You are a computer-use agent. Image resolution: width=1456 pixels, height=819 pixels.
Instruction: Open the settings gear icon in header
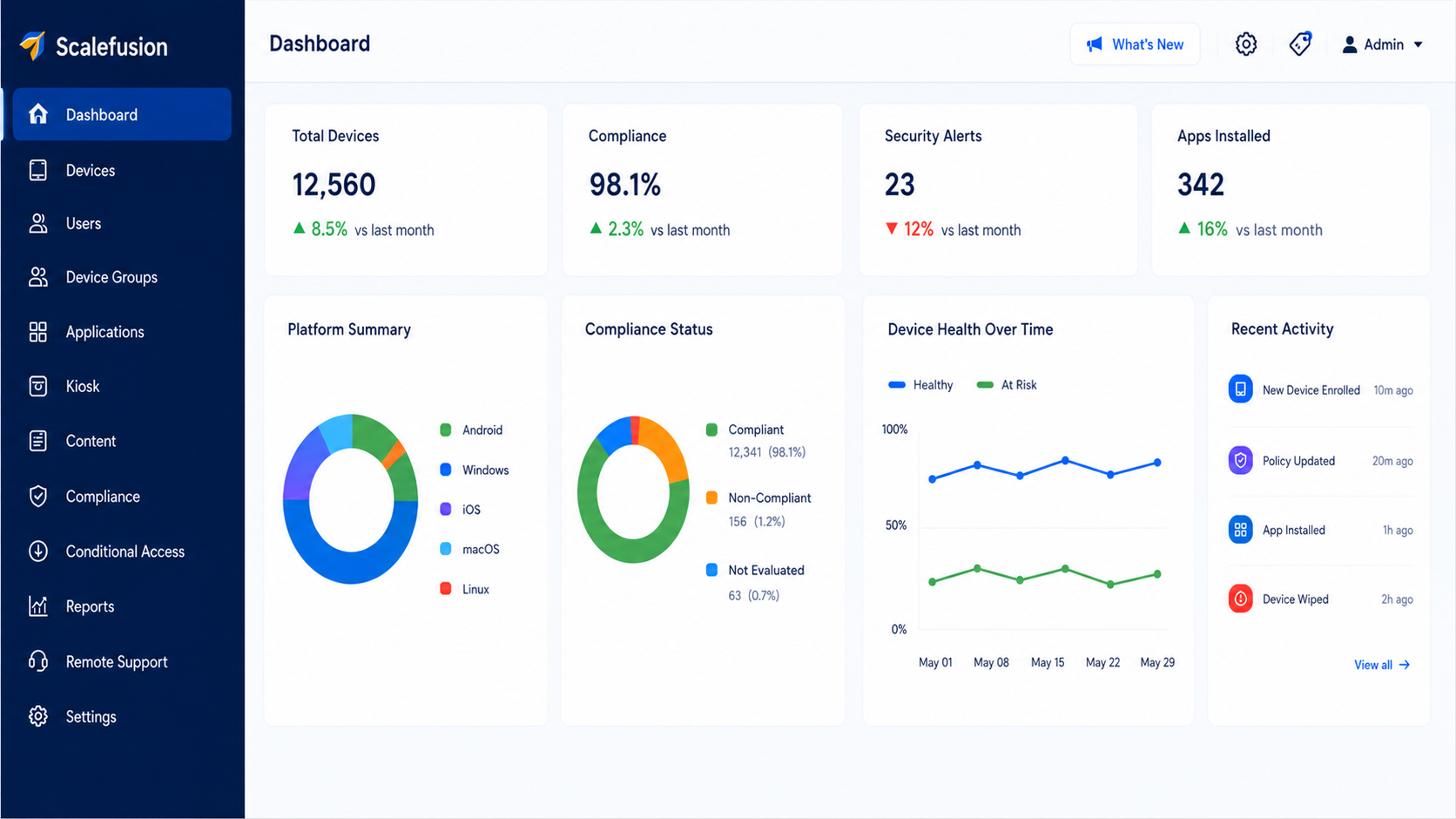[1246, 44]
